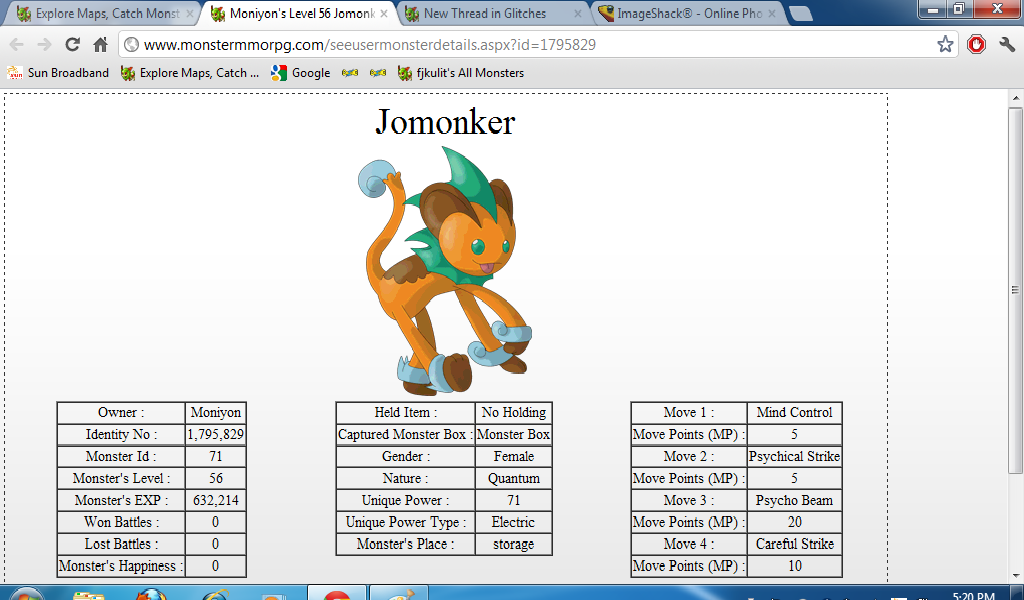
Task: Click the Jomonker monster image
Action: point(445,270)
